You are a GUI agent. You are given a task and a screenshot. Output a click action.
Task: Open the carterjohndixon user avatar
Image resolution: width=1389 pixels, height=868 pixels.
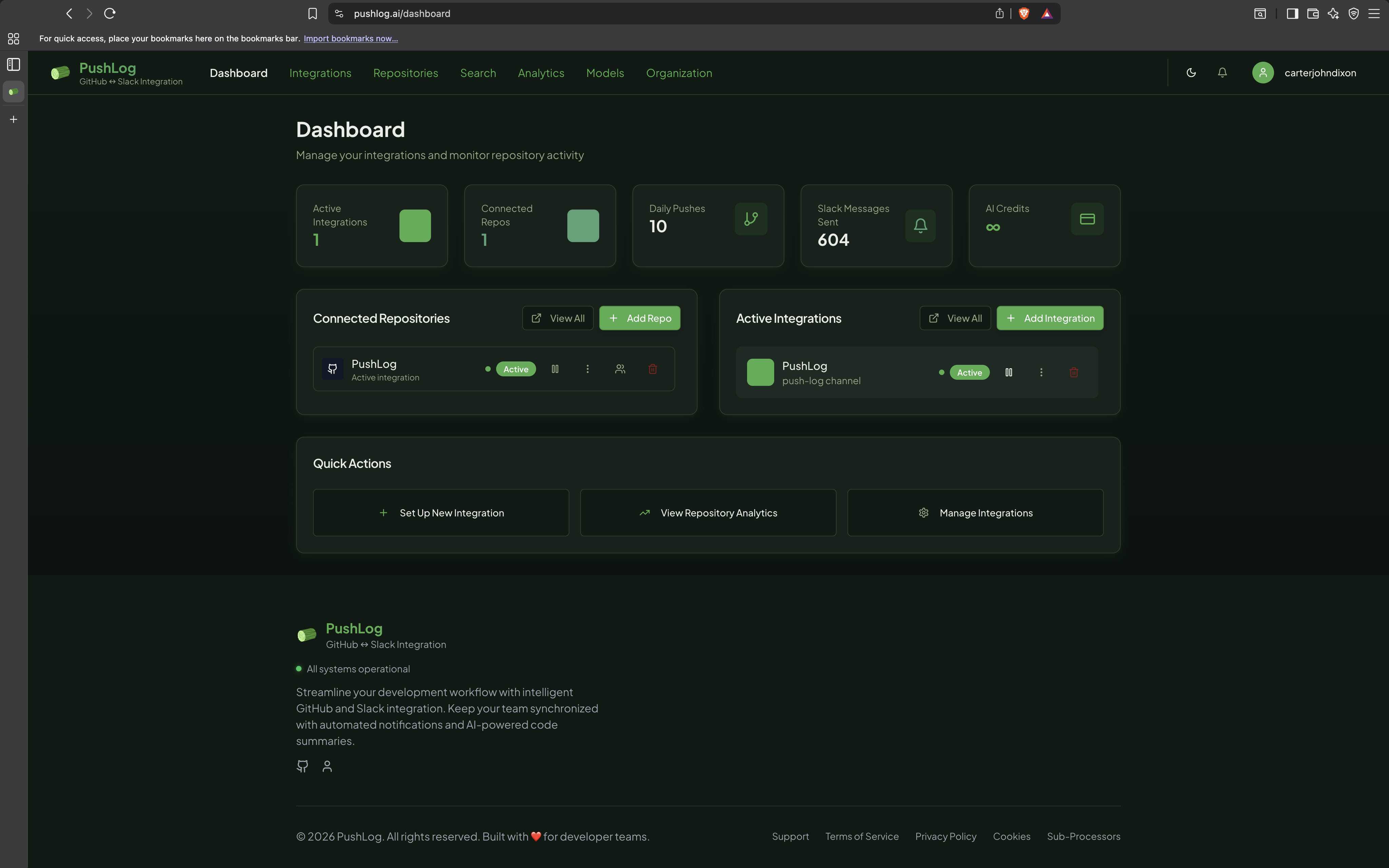click(1263, 73)
